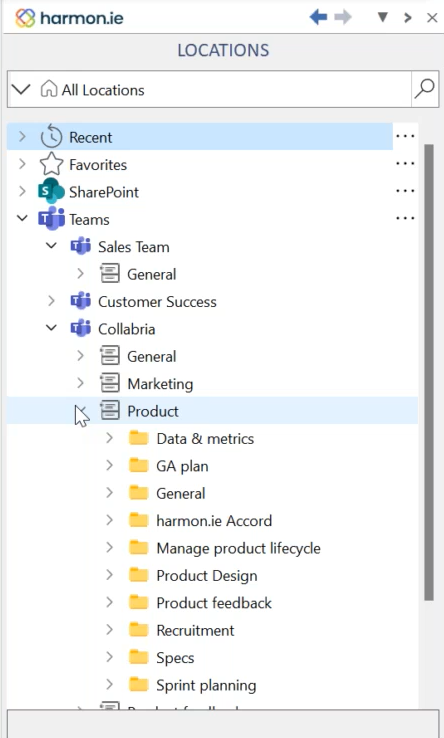Click the vertical scrollbar thumb
The height and width of the screenshot is (738, 444).
point(428,372)
